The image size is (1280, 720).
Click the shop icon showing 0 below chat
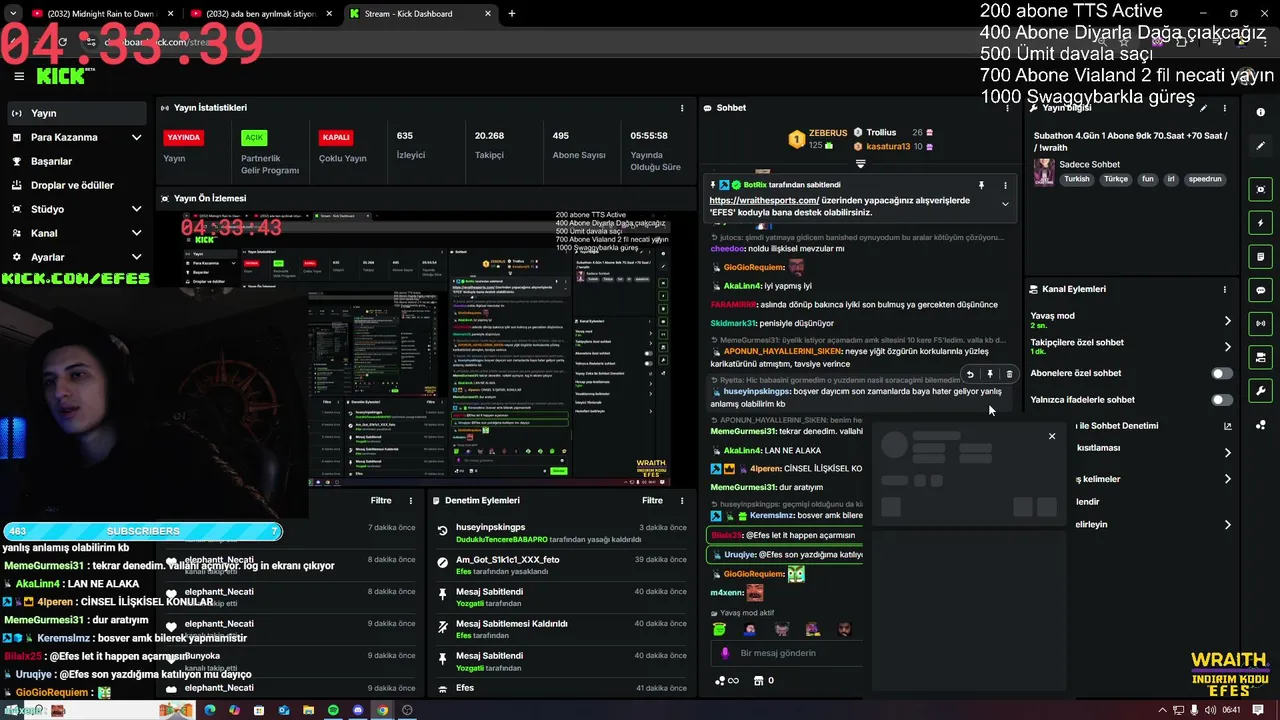point(763,681)
